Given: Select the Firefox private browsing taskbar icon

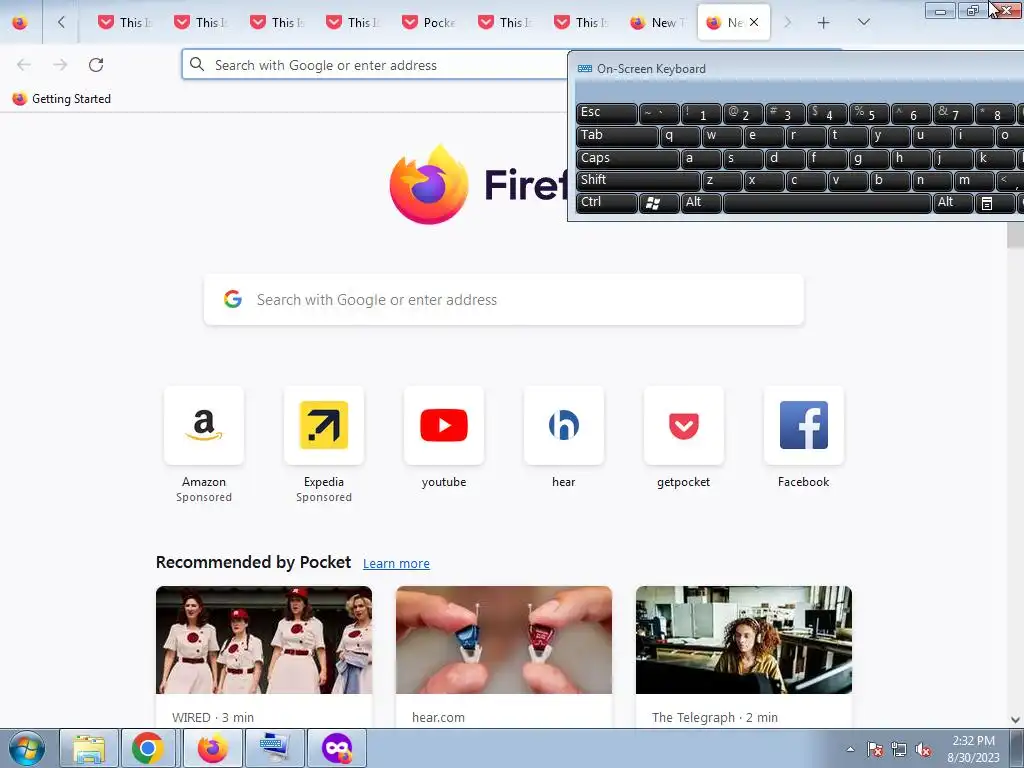Looking at the screenshot, I should coord(336,748).
